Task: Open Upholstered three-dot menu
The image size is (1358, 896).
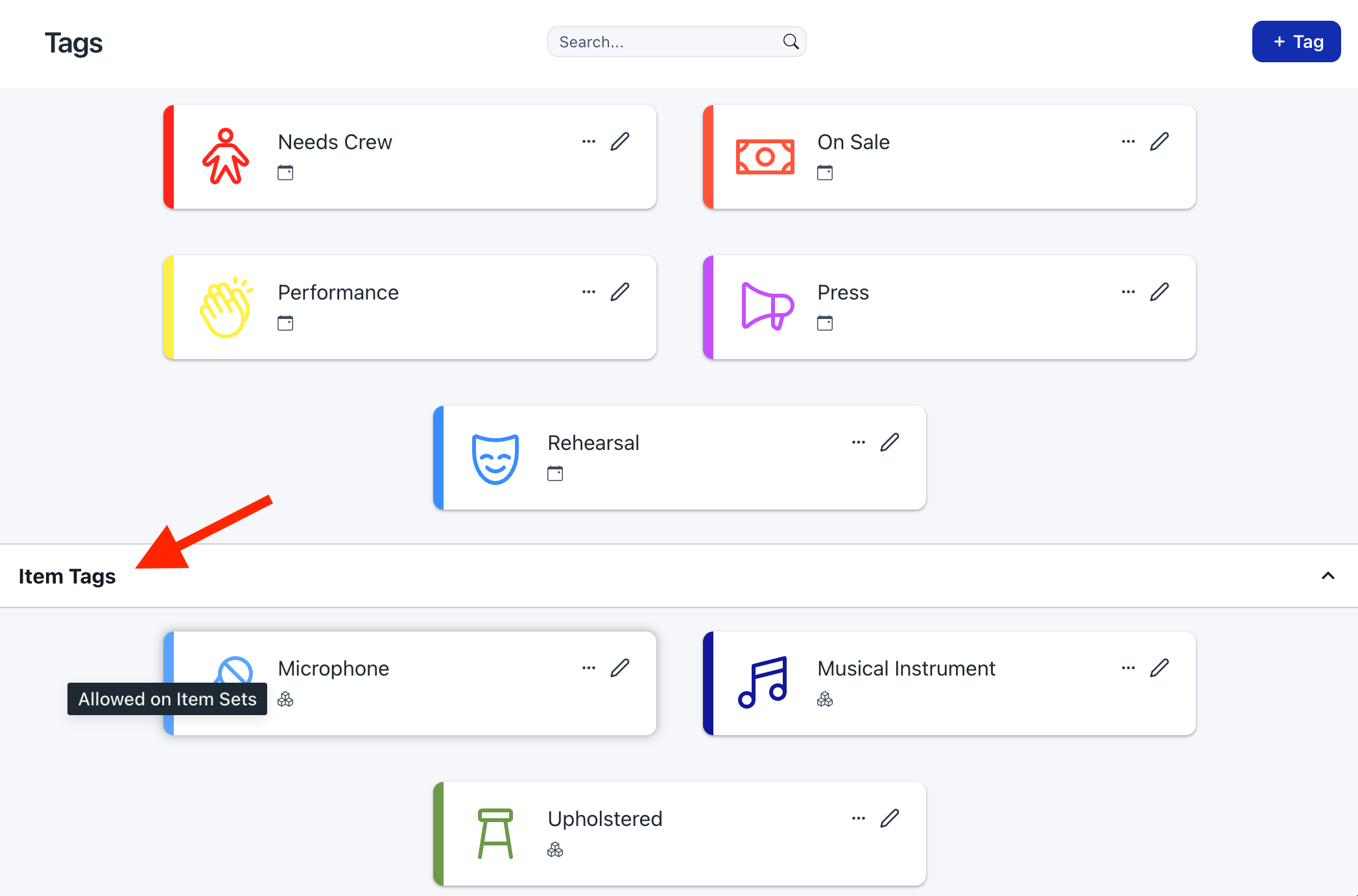Action: [859, 818]
